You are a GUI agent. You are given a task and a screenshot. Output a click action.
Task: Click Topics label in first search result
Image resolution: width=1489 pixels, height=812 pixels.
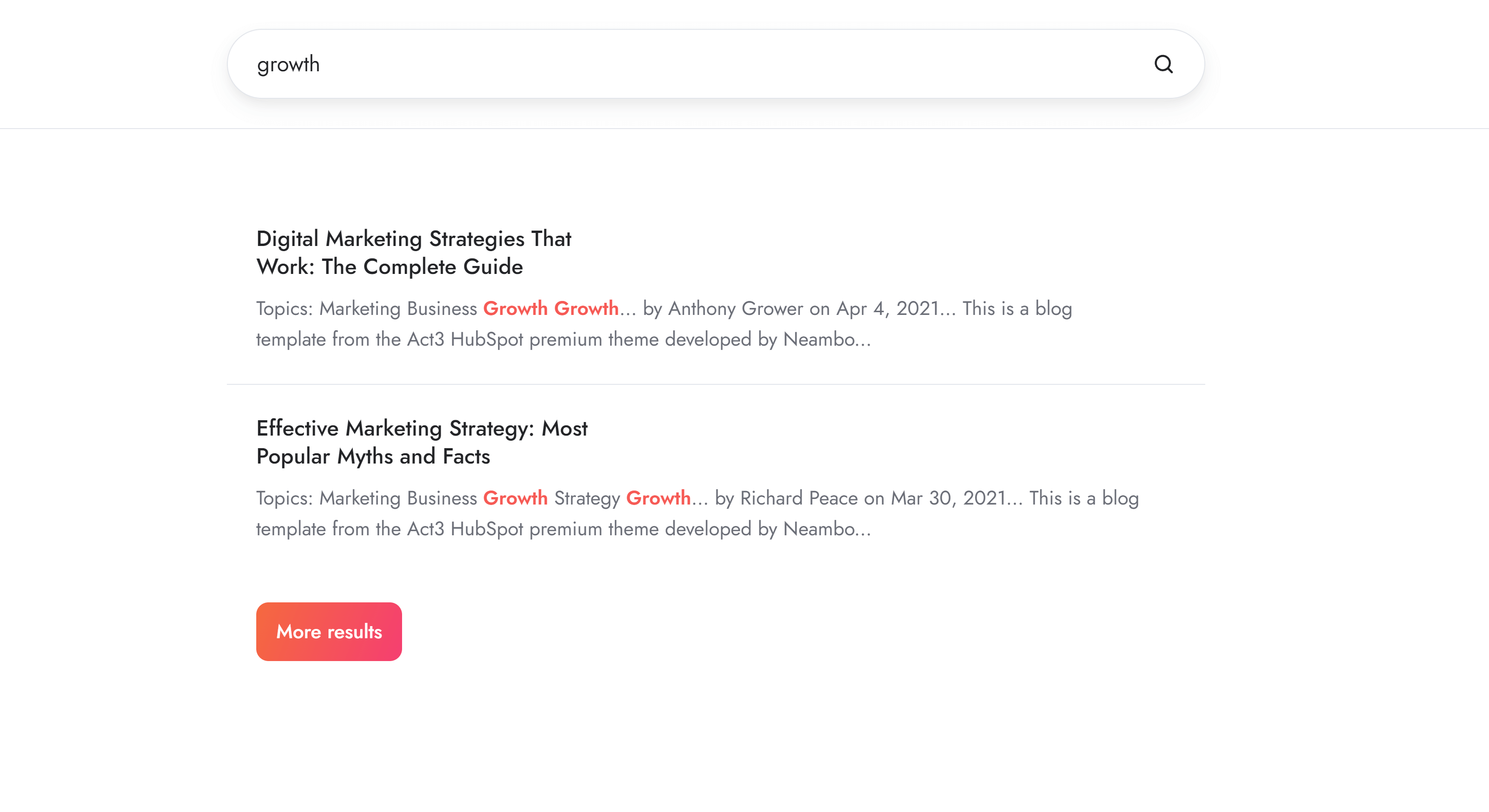point(284,308)
